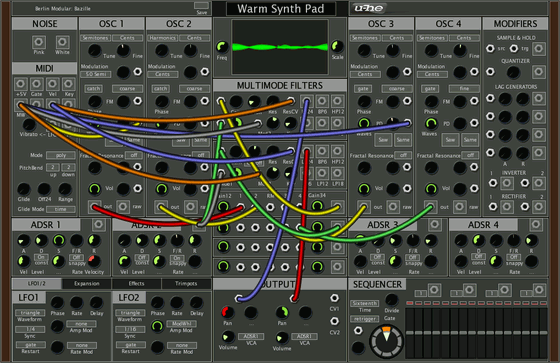Click OSC 1 catch phase button
This screenshot has width=560, height=363.
[94, 89]
